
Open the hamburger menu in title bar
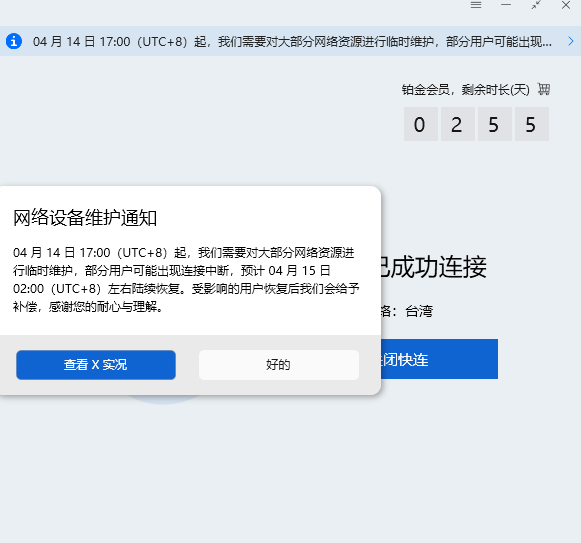point(476,5)
